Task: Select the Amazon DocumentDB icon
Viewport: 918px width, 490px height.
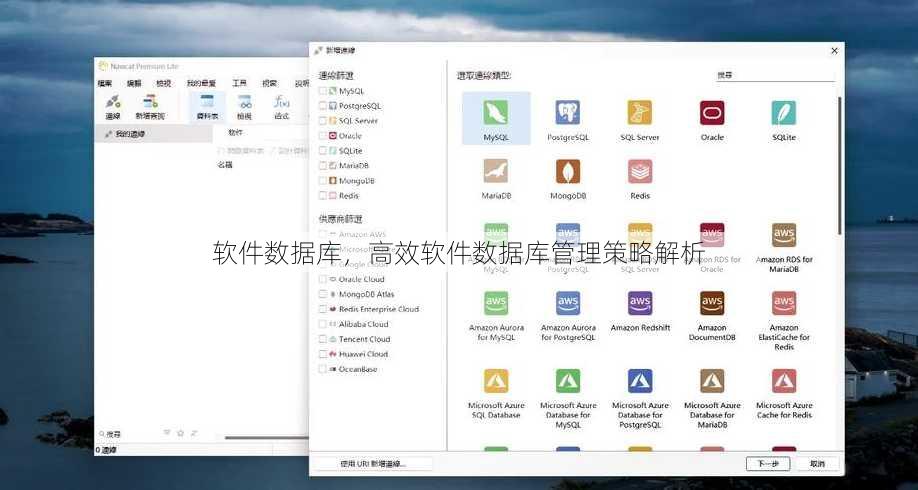Action: click(x=712, y=303)
